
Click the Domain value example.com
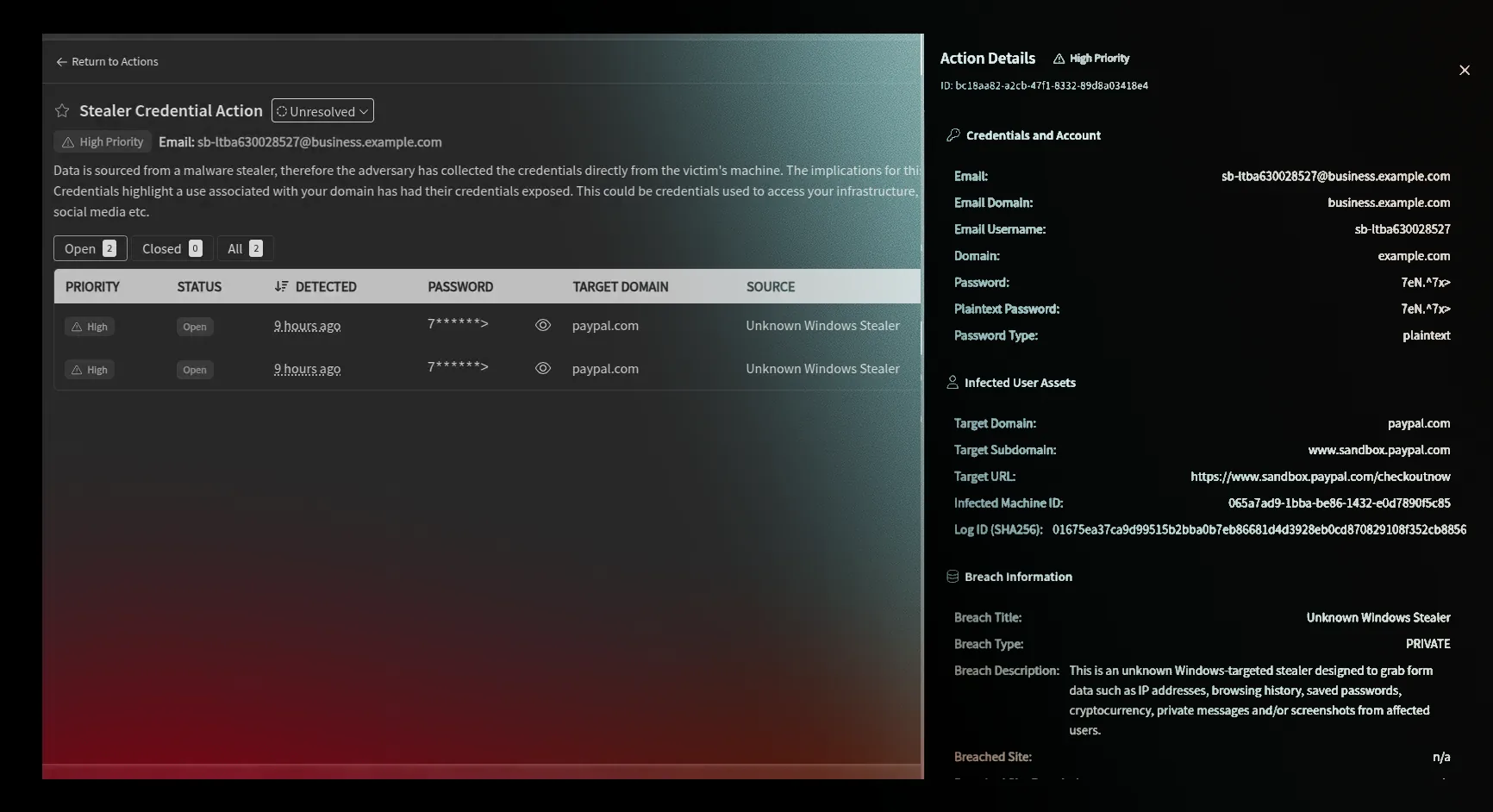pyautogui.click(x=1414, y=257)
